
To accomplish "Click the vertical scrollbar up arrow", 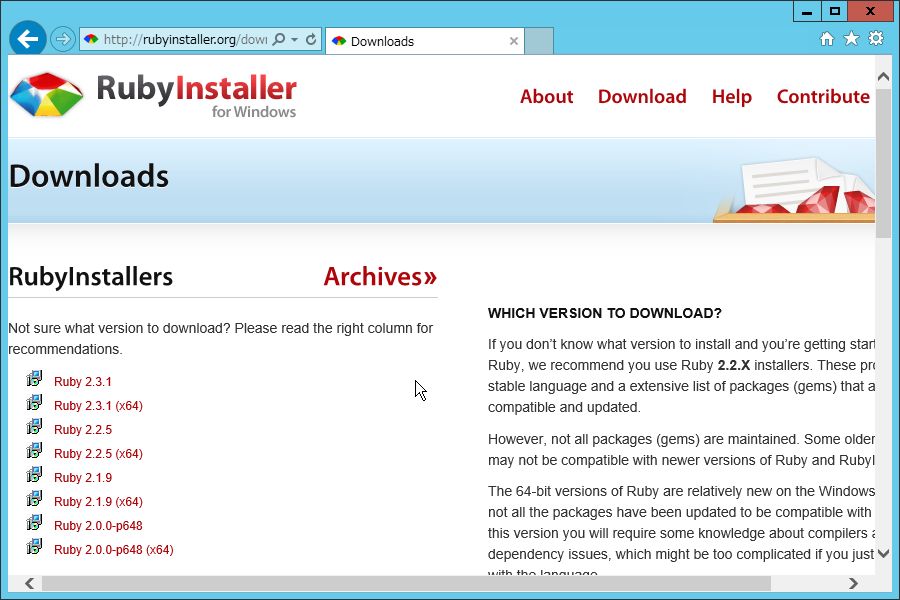I will 883,76.
